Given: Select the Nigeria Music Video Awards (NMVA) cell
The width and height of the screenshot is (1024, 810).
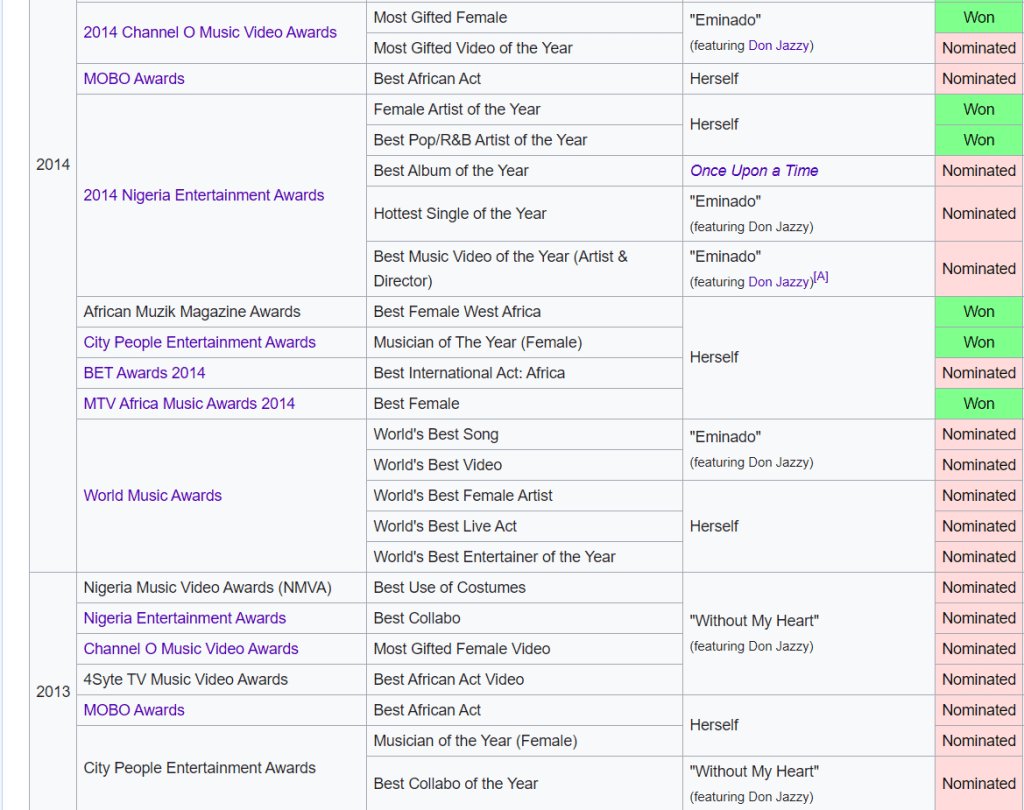Looking at the screenshot, I should [206, 588].
